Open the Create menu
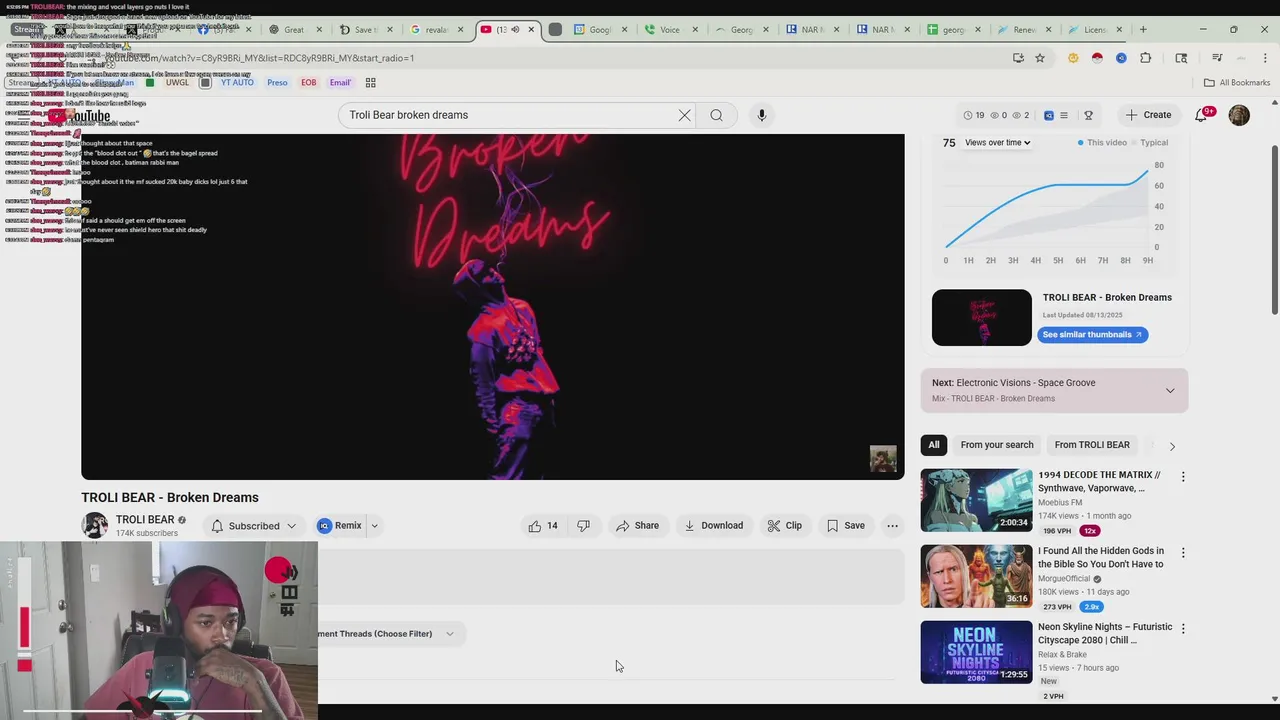The image size is (1280, 720). [1148, 115]
